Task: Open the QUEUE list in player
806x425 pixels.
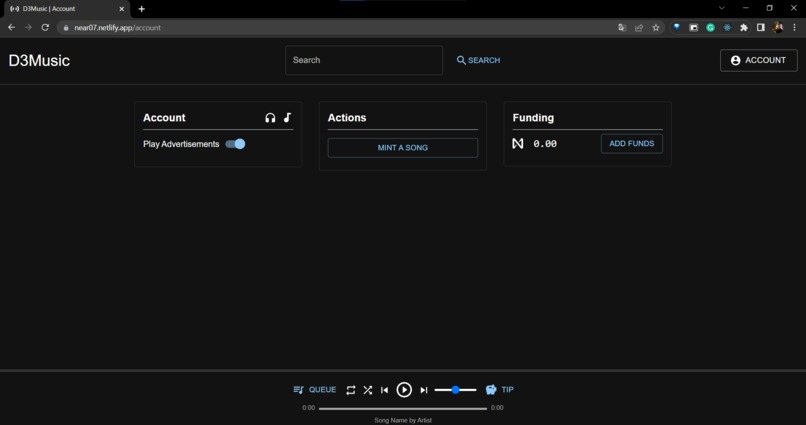Action: (314, 390)
